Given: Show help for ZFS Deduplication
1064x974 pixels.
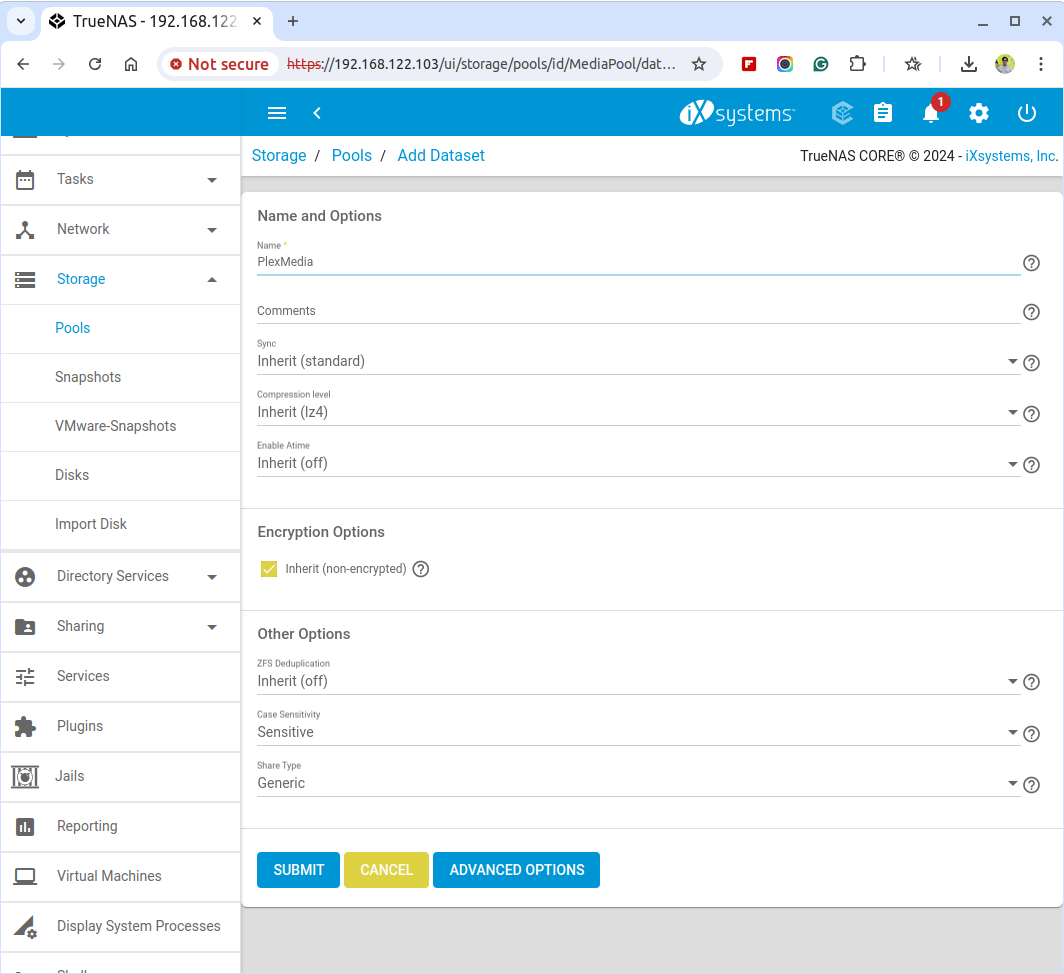Looking at the screenshot, I should (1031, 682).
